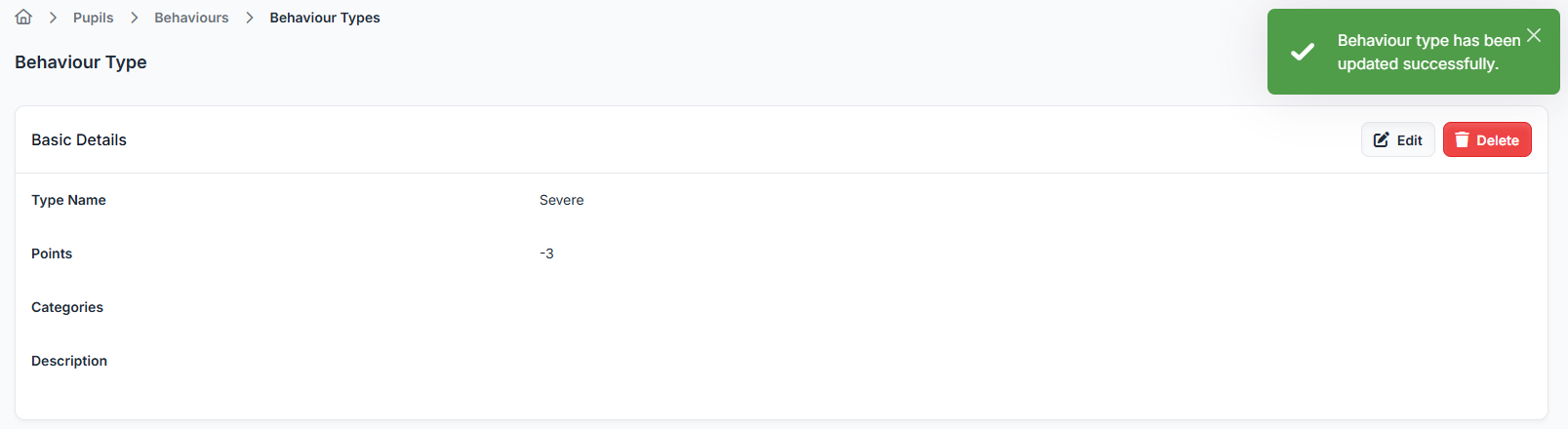Open the Pupils breadcrumb link
The height and width of the screenshot is (429, 1568).
(x=93, y=18)
